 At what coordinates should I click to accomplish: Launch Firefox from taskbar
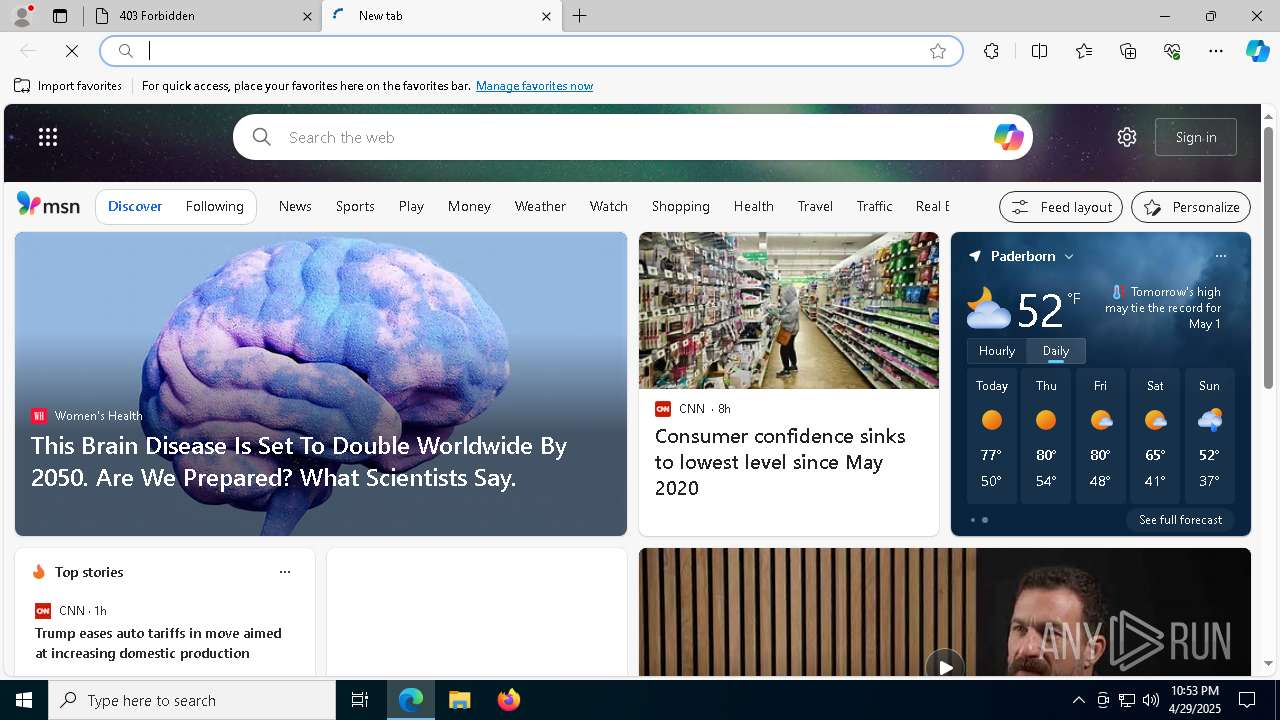(509, 700)
